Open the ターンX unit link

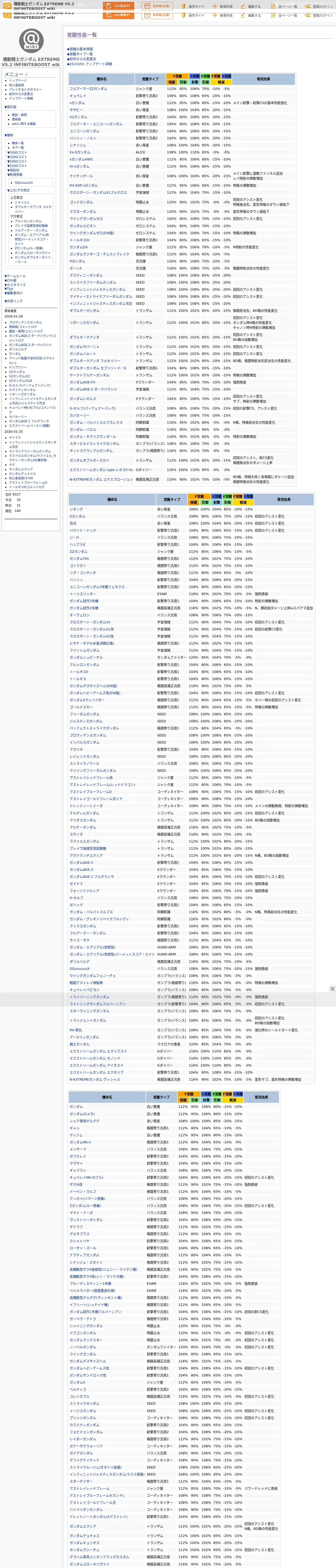click(76, 268)
